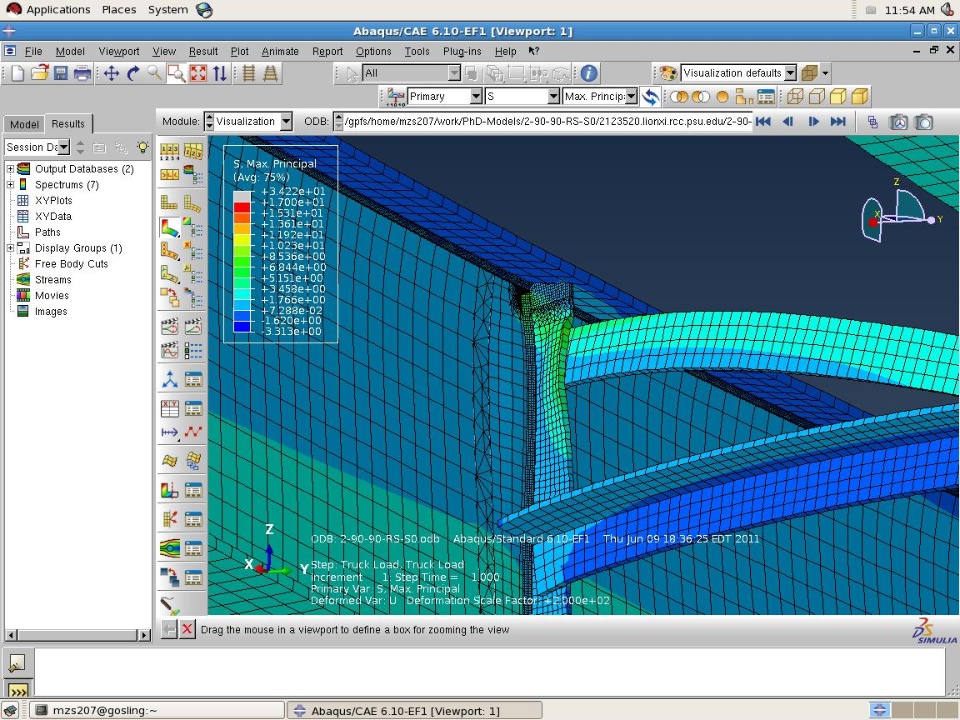Click the Save icon in toolbar
The height and width of the screenshot is (720, 960).
(61, 73)
